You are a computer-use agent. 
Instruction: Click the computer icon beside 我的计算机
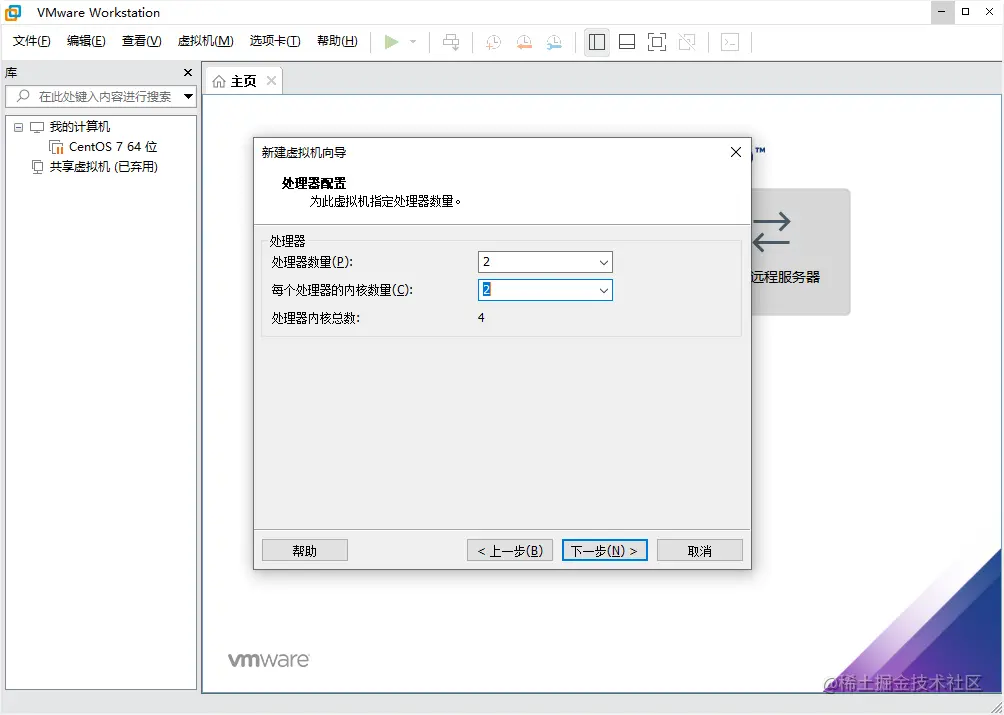37,127
